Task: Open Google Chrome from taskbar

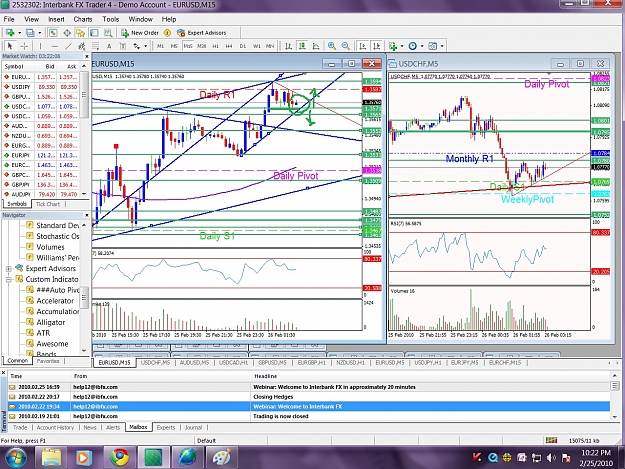Action: point(120,457)
